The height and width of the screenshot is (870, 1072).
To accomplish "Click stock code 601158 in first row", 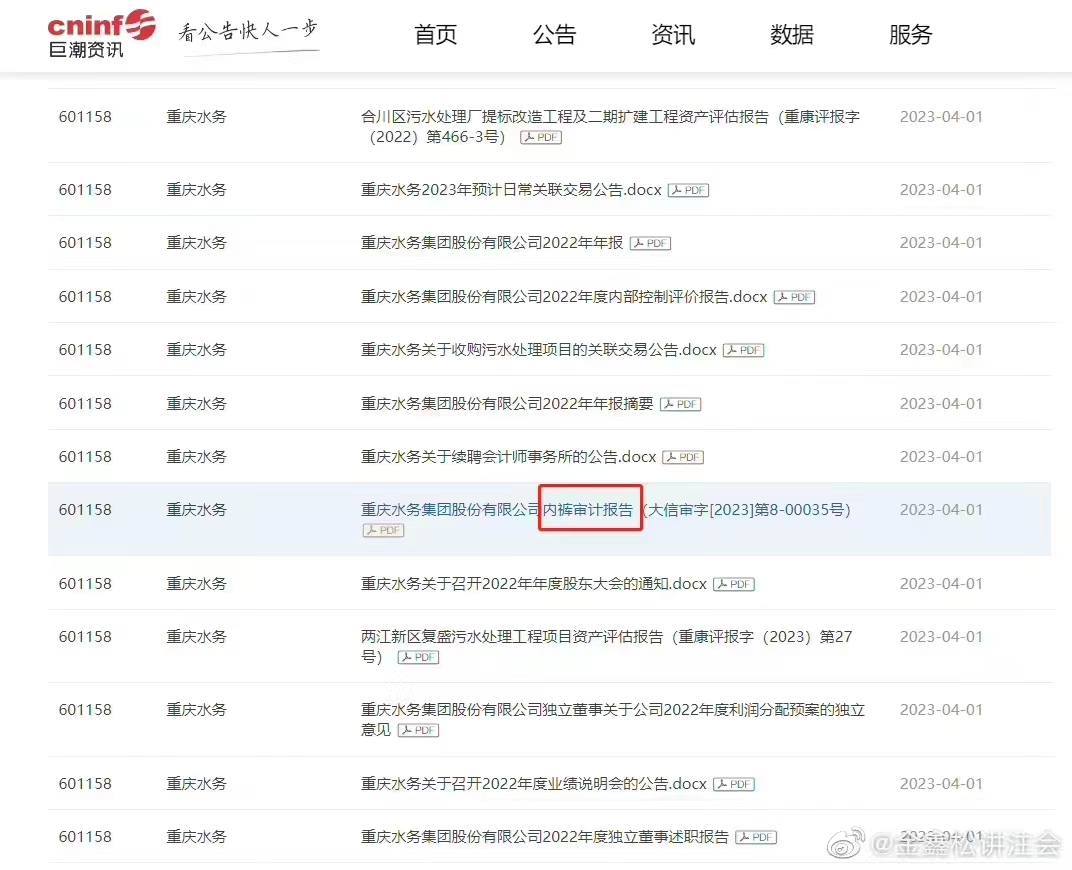I will click(85, 117).
